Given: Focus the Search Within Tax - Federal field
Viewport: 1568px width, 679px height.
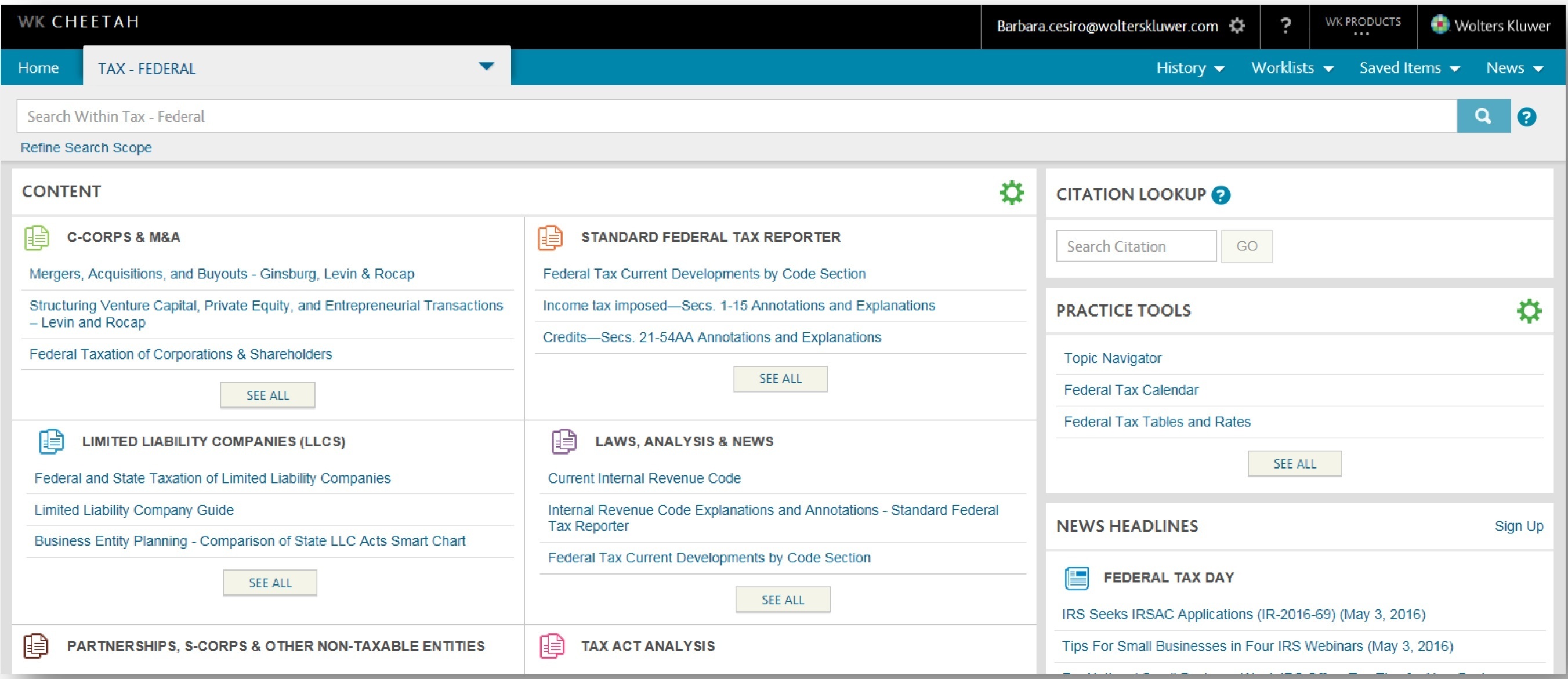Looking at the screenshot, I should pyautogui.click(x=737, y=116).
